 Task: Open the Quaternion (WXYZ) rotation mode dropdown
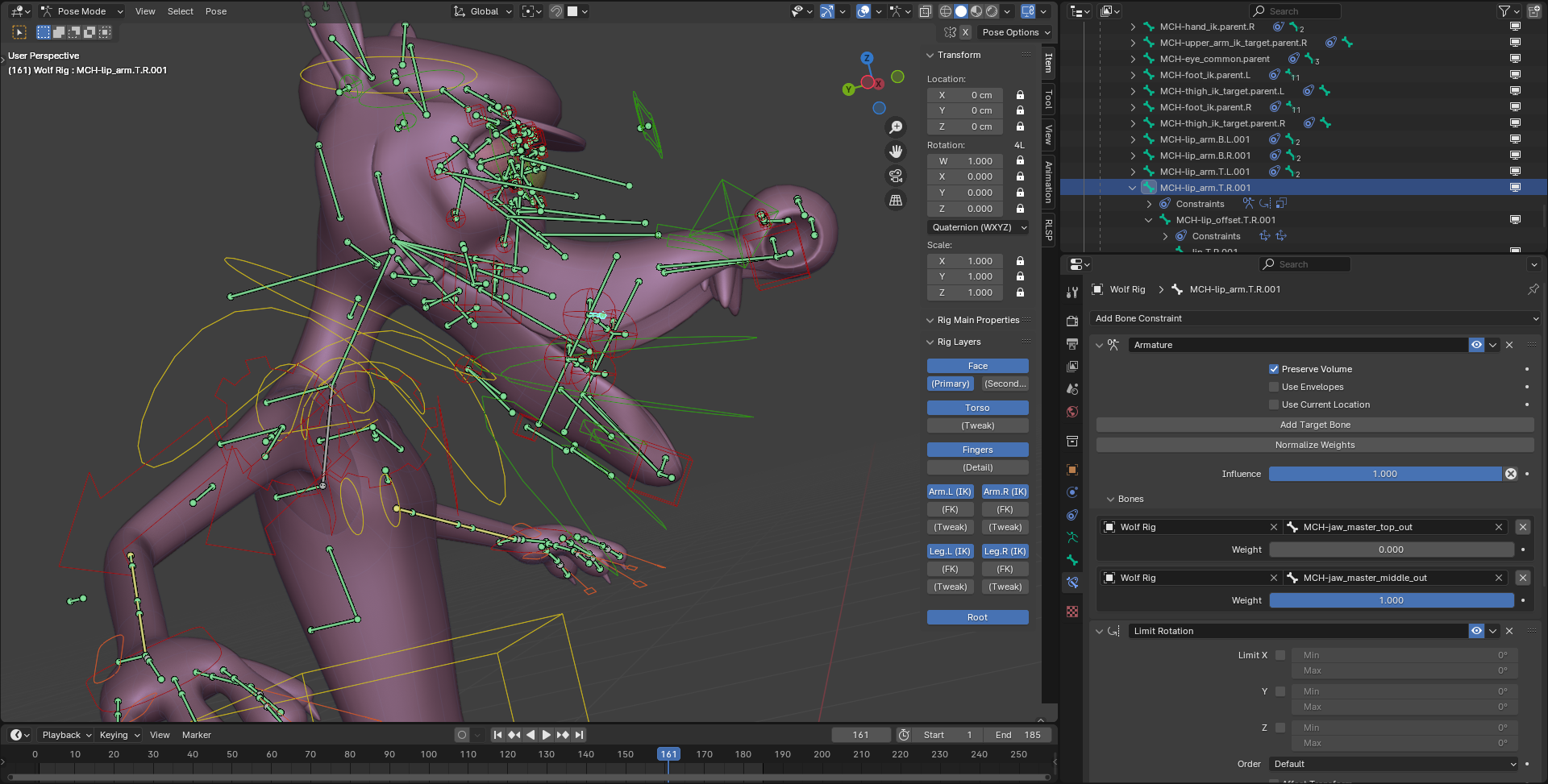click(978, 227)
